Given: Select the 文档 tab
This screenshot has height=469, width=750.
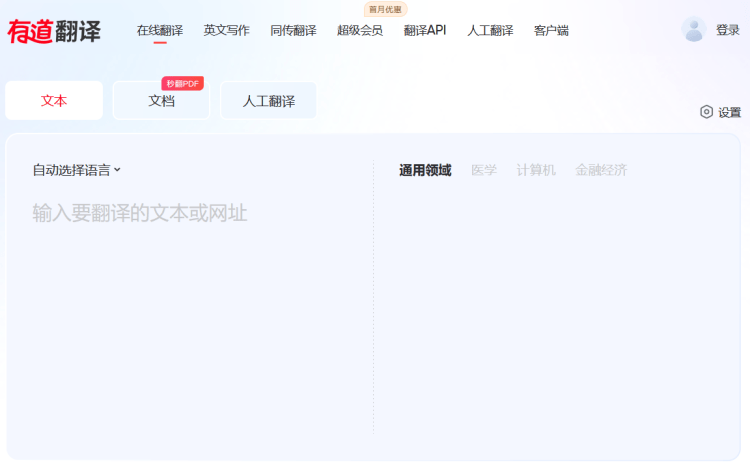Looking at the screenshot, I should (x=161, y=100).
